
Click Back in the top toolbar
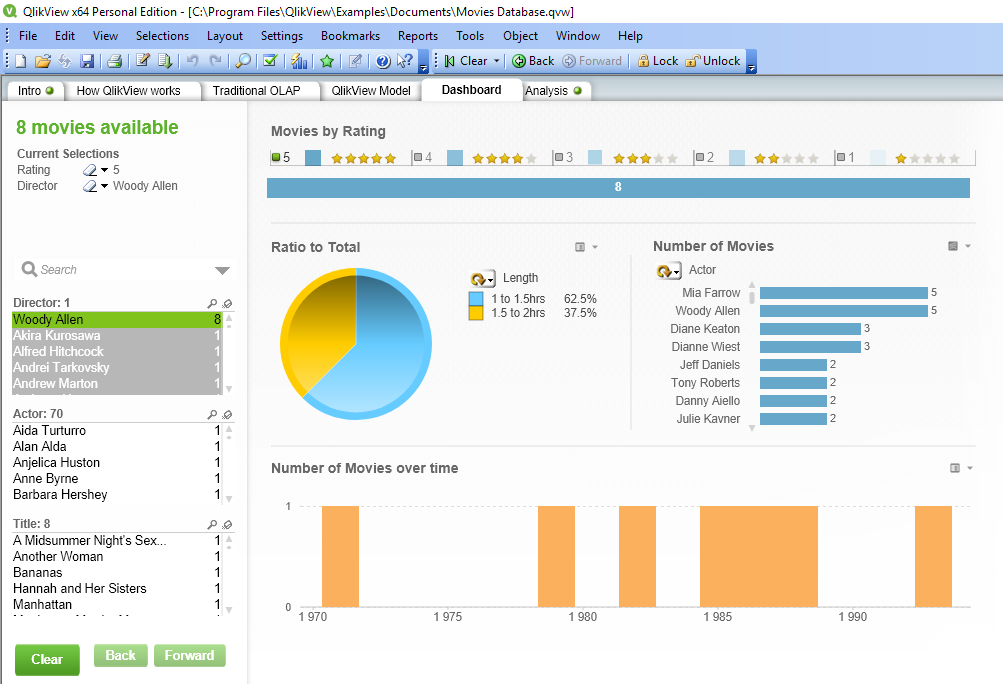[533, 61]
